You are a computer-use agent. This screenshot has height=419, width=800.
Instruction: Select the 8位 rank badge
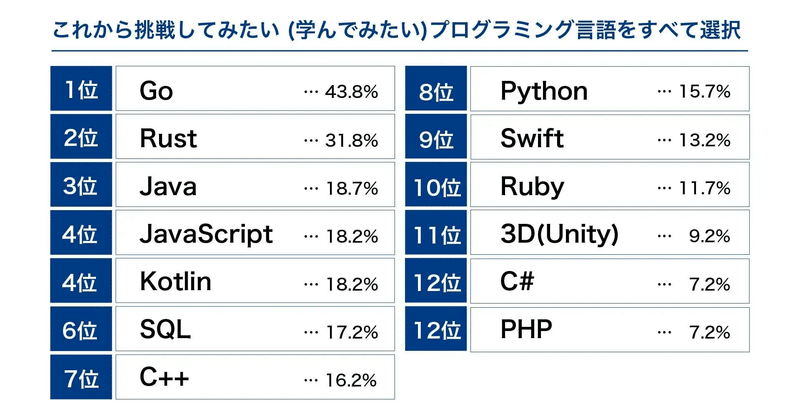436,92
